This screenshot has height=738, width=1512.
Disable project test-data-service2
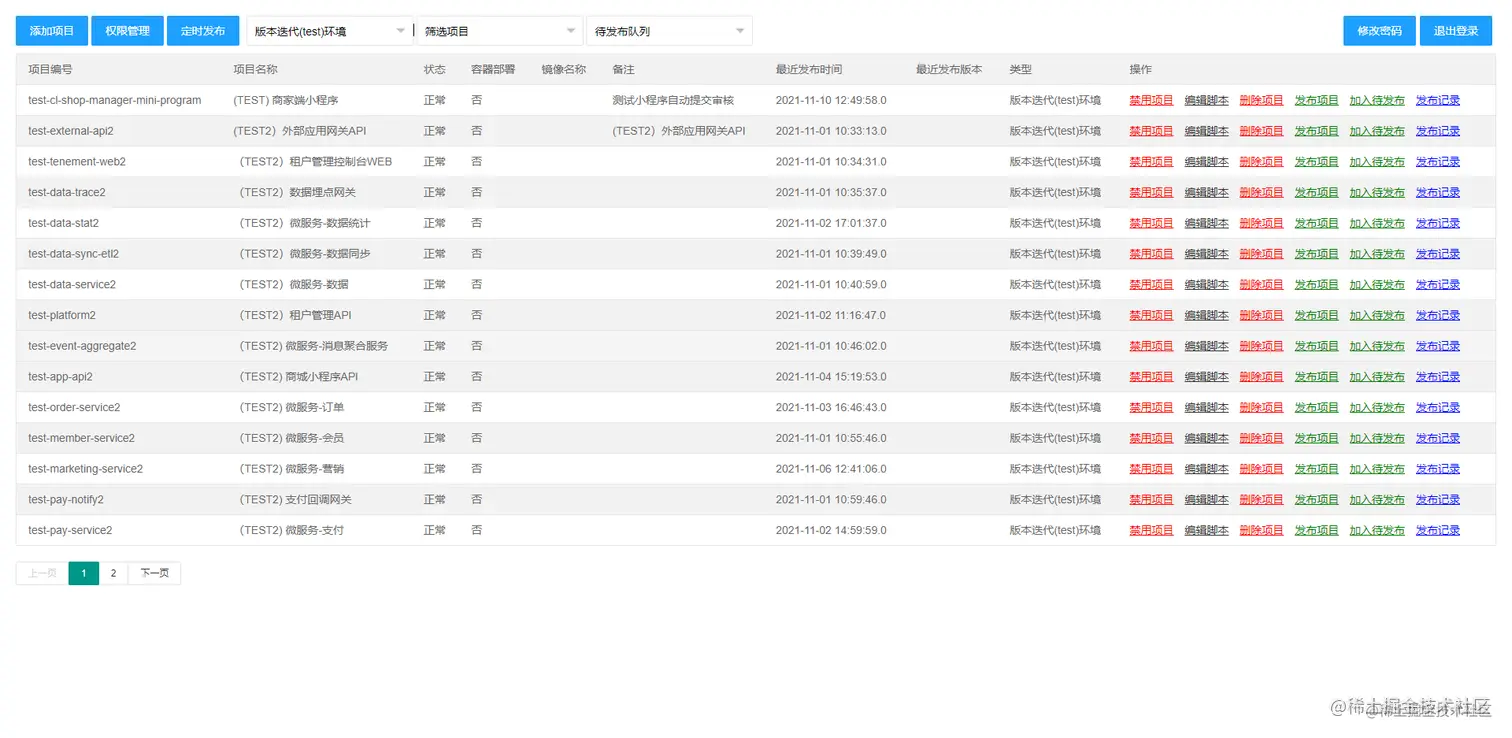coord(1151,285)
